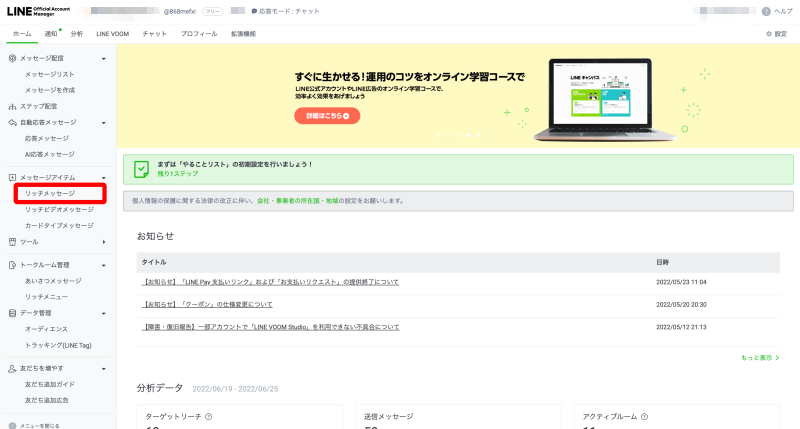Image resolution: width=800 pixels, height=429 pixels.
Task: Open もっと表示 link under notices
Action: [760, 357]
